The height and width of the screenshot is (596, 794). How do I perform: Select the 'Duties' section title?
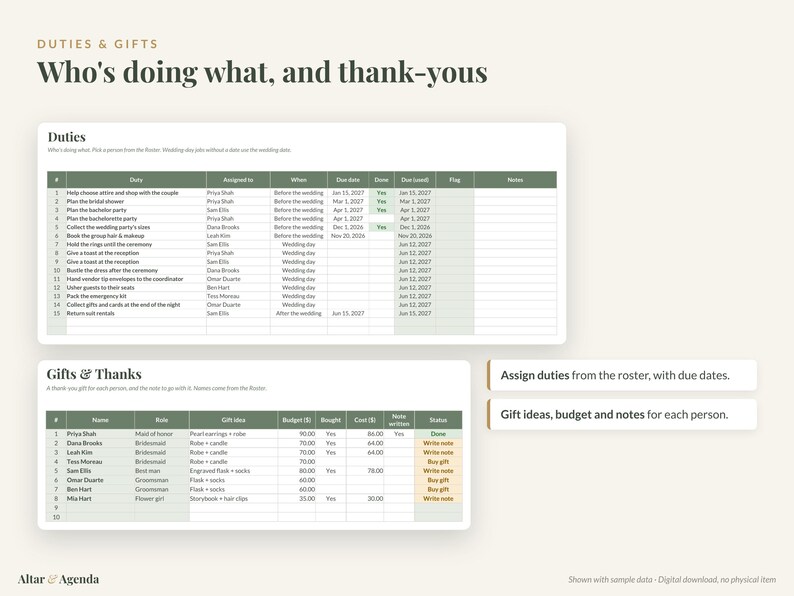coord(66,137)
